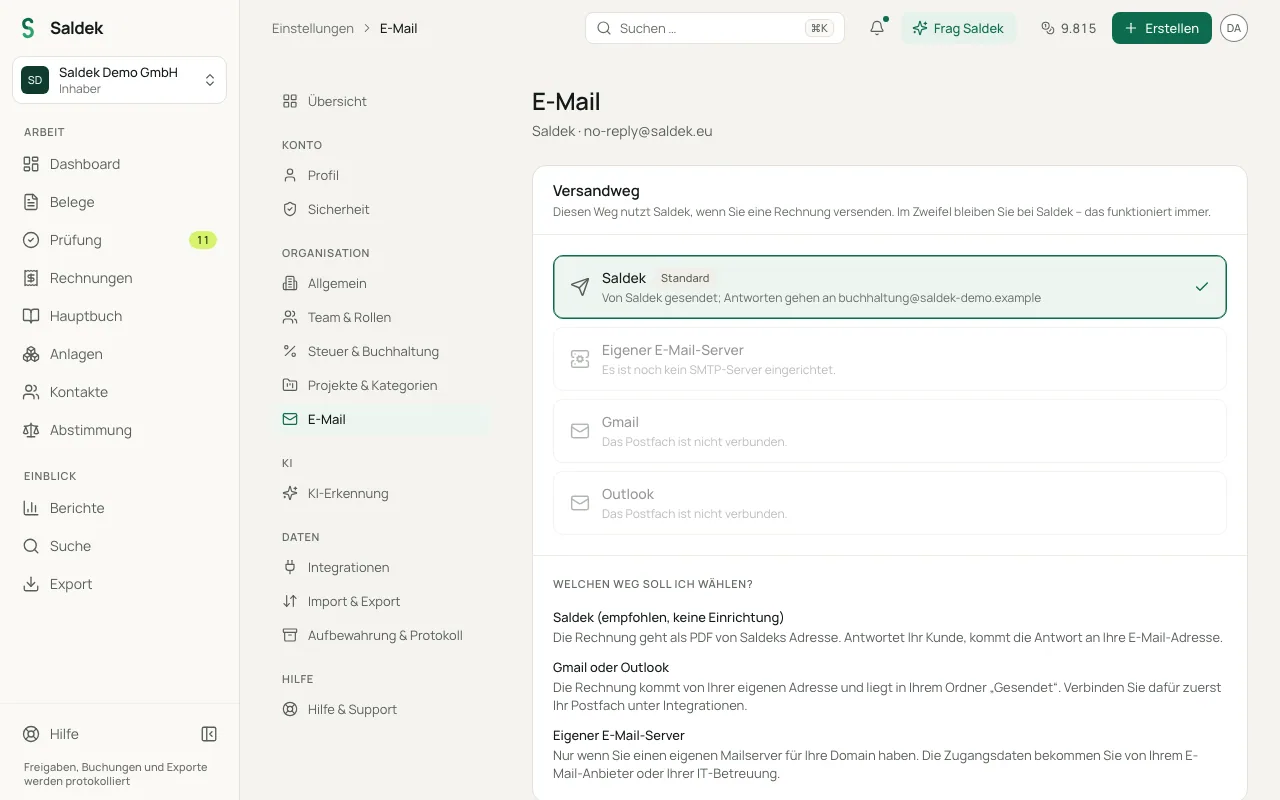Click the Saldek logo
Image resolution: width=1280 pixels, height=800 pixels.
[28, 28]
